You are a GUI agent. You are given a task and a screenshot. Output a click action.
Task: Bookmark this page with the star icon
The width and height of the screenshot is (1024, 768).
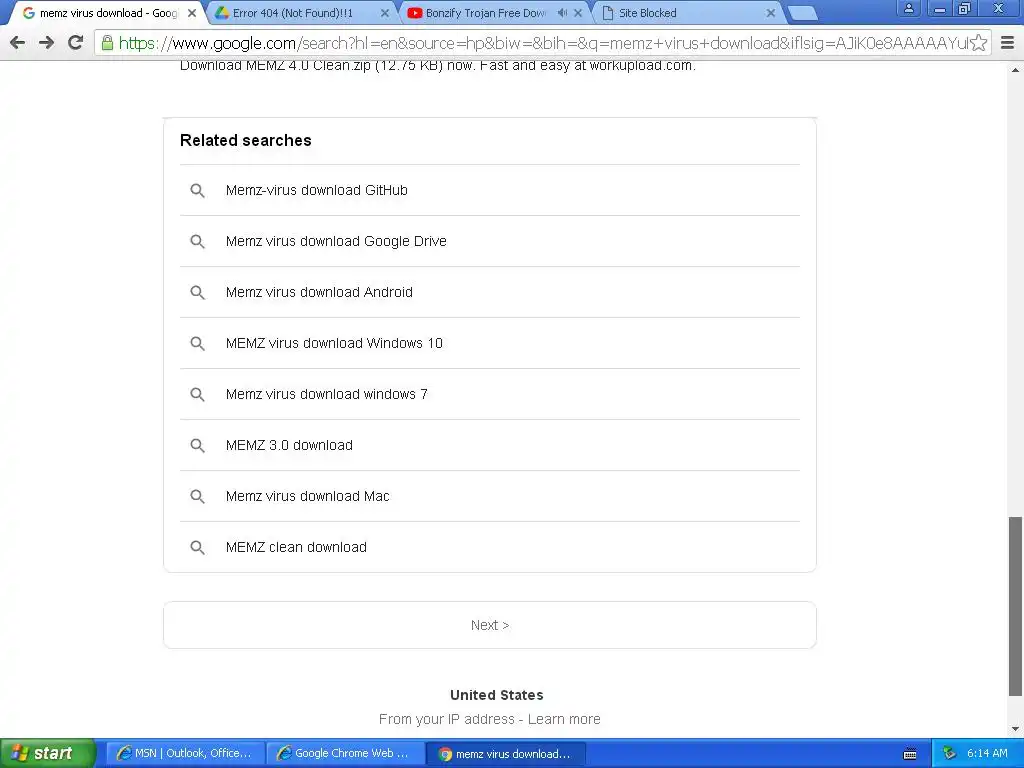tap(978, 43)
